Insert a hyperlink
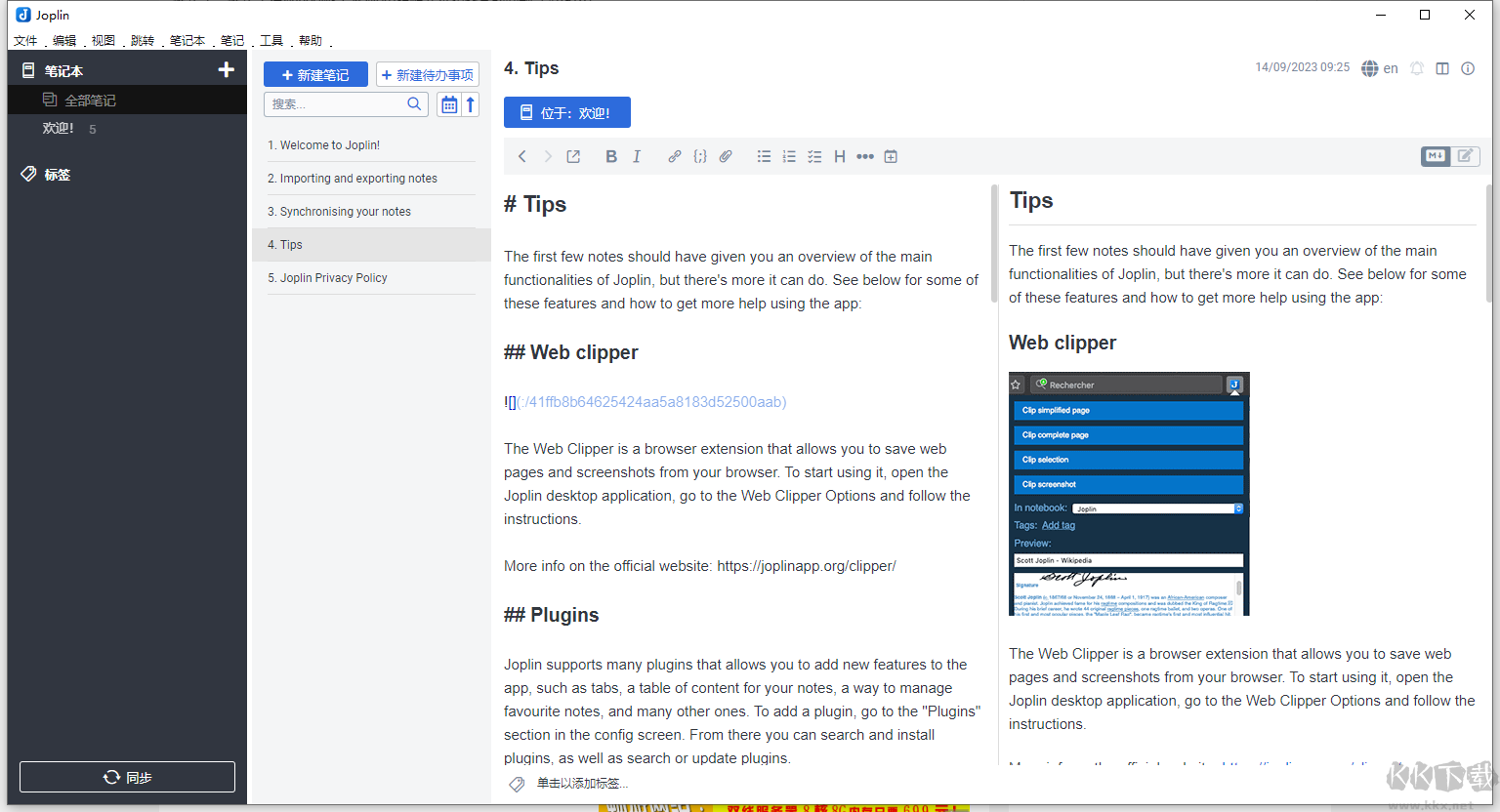The image size is (1500, 812). [x=675, y=156]
